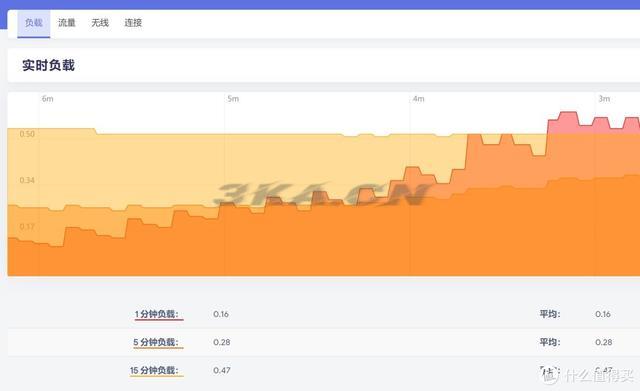The width and height of the screenshot is (640, 391).
Task: Click the average value 0.28
Action: click(604, 342)
